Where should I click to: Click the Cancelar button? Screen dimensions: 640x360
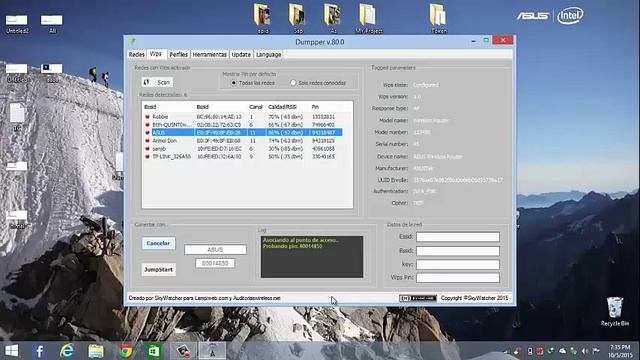[x=158, y=243]
